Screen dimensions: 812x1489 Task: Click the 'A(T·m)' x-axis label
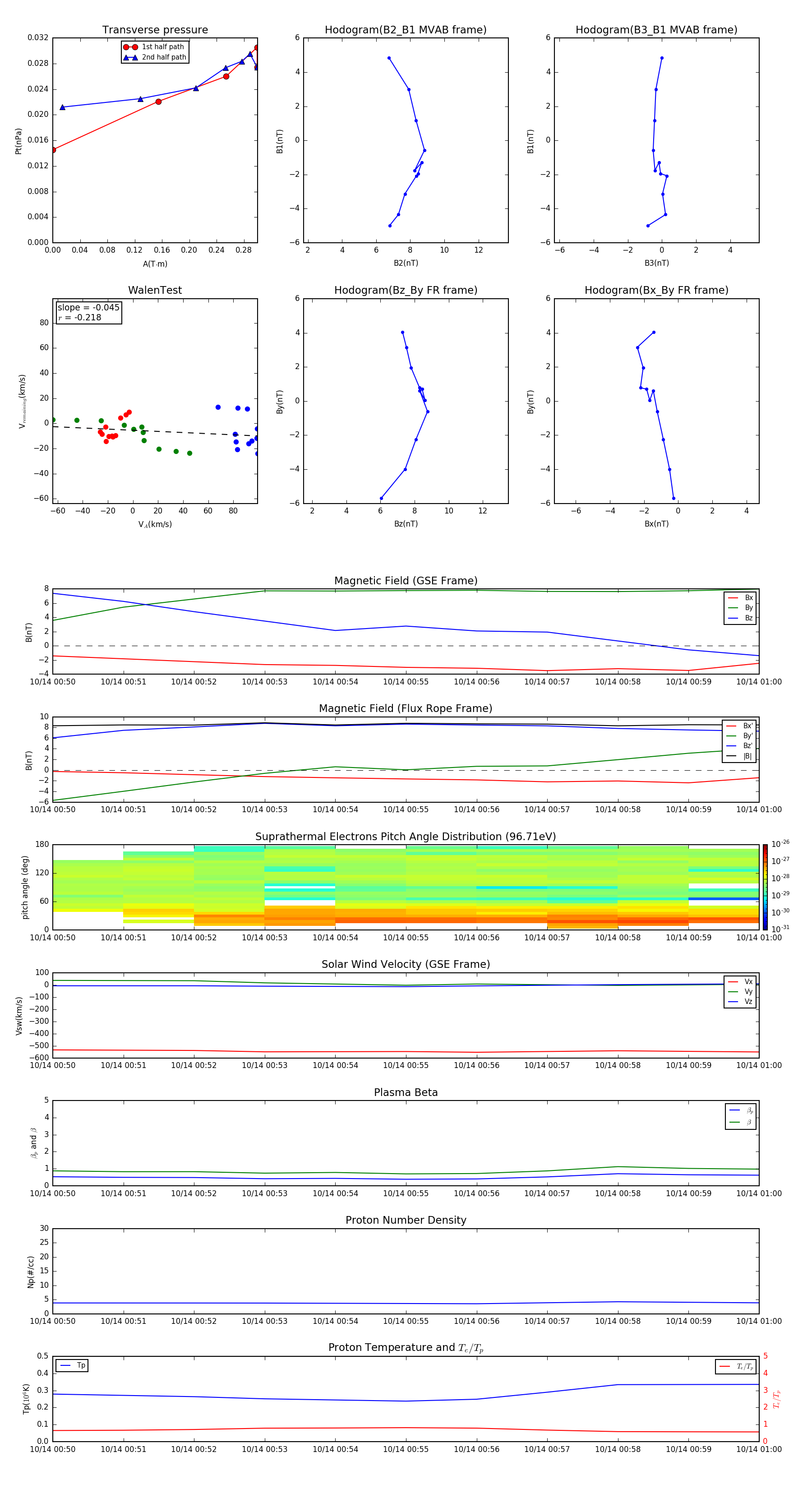tap(155, 264)
